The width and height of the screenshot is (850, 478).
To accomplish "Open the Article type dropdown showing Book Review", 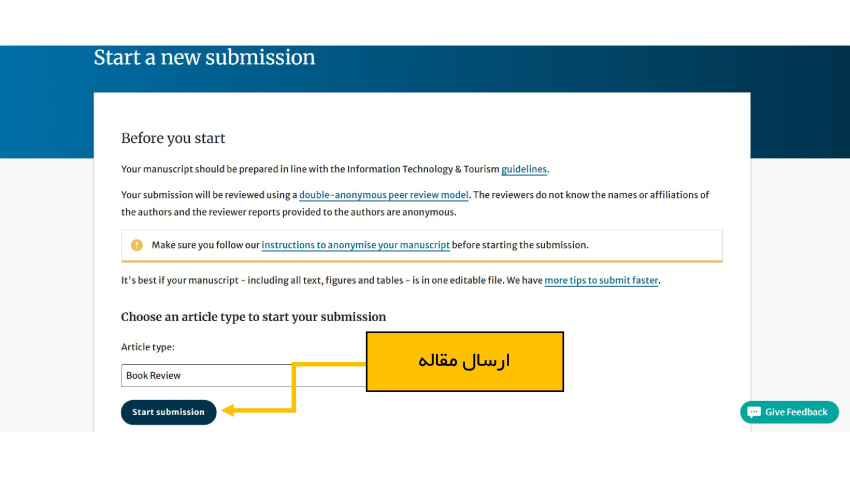I will pyautogui.click(x=243, y=376).
